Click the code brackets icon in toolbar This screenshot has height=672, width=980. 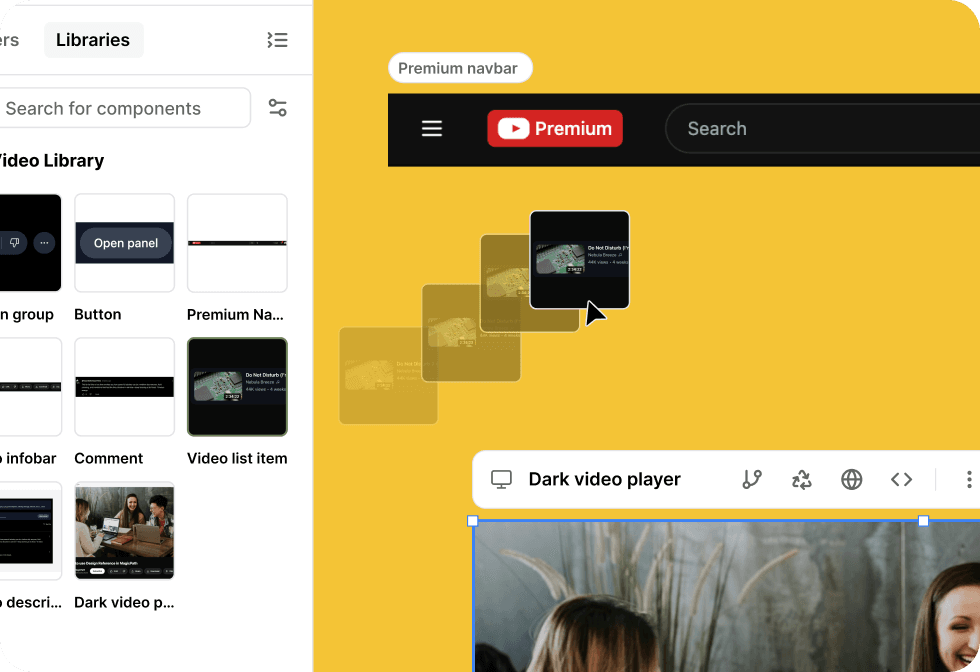coord(902,480)
